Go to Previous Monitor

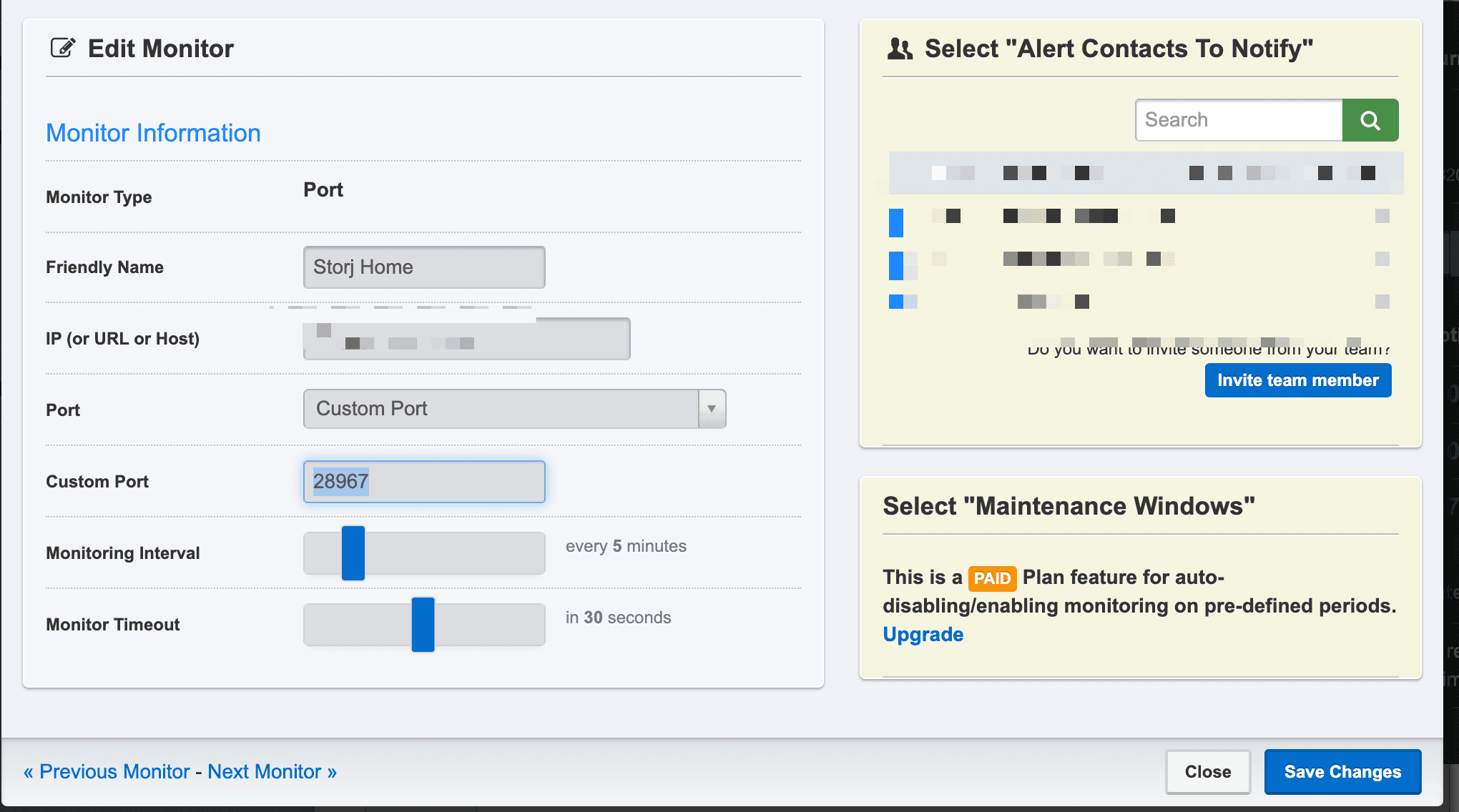[107, 772]
